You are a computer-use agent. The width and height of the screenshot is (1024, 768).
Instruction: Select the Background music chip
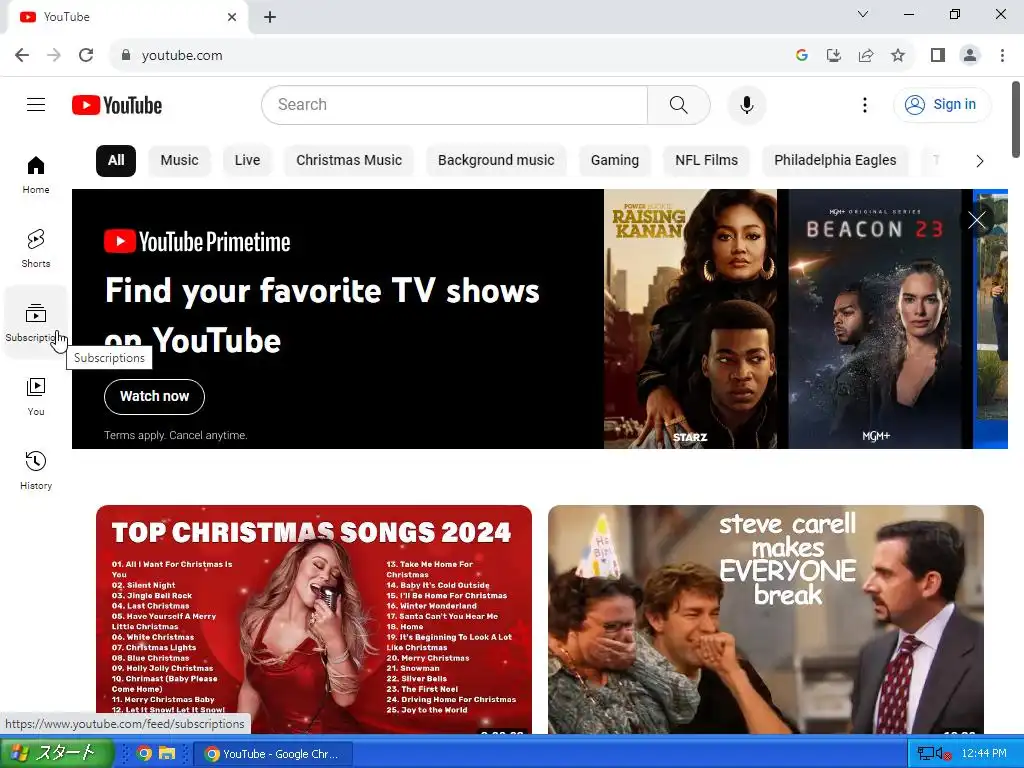click(496, 161)
